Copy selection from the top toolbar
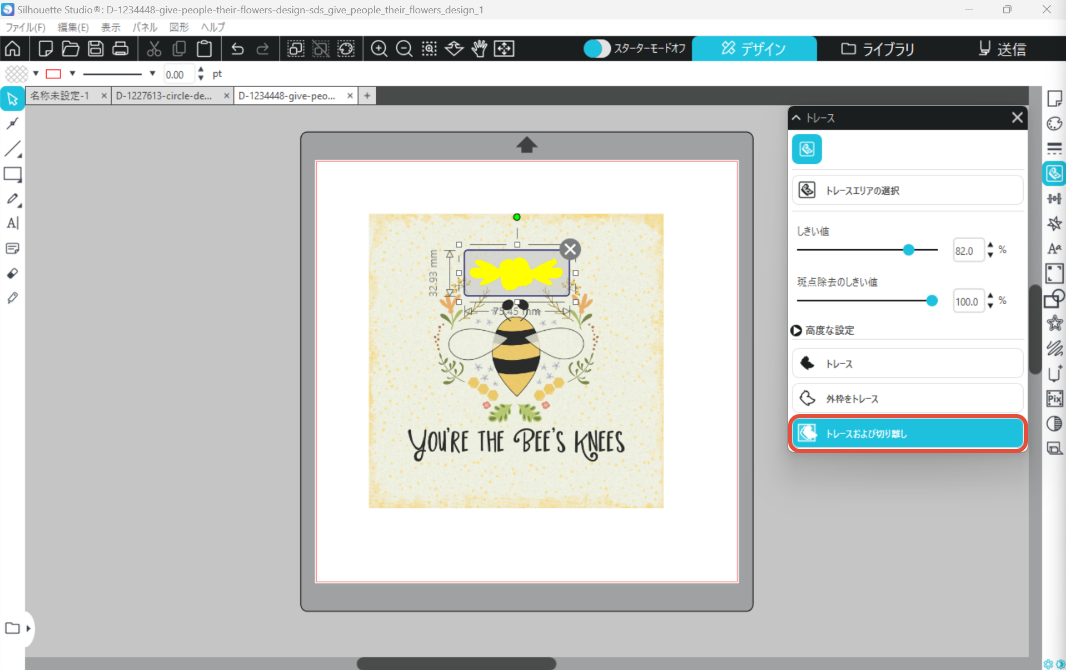This screenshot has height=670, width=1066. (x=179, y=48)
